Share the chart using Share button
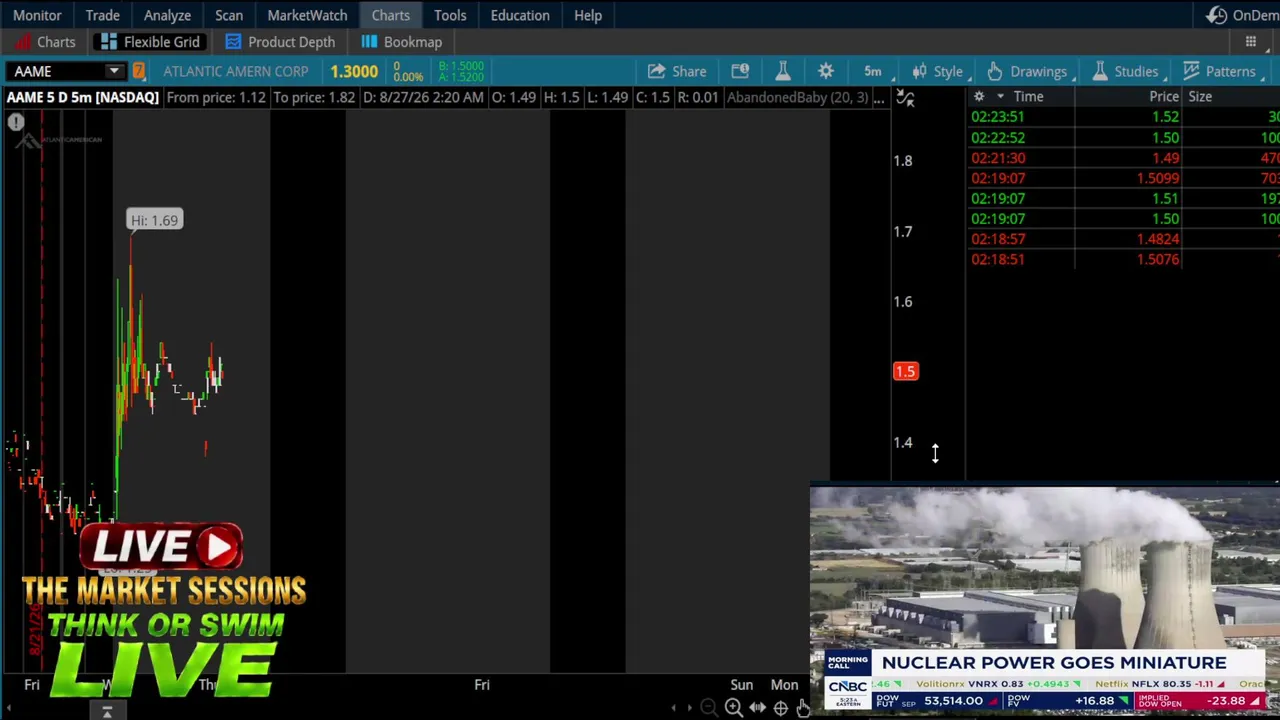This screenshot has height=720, width=1280. point(677,71)
